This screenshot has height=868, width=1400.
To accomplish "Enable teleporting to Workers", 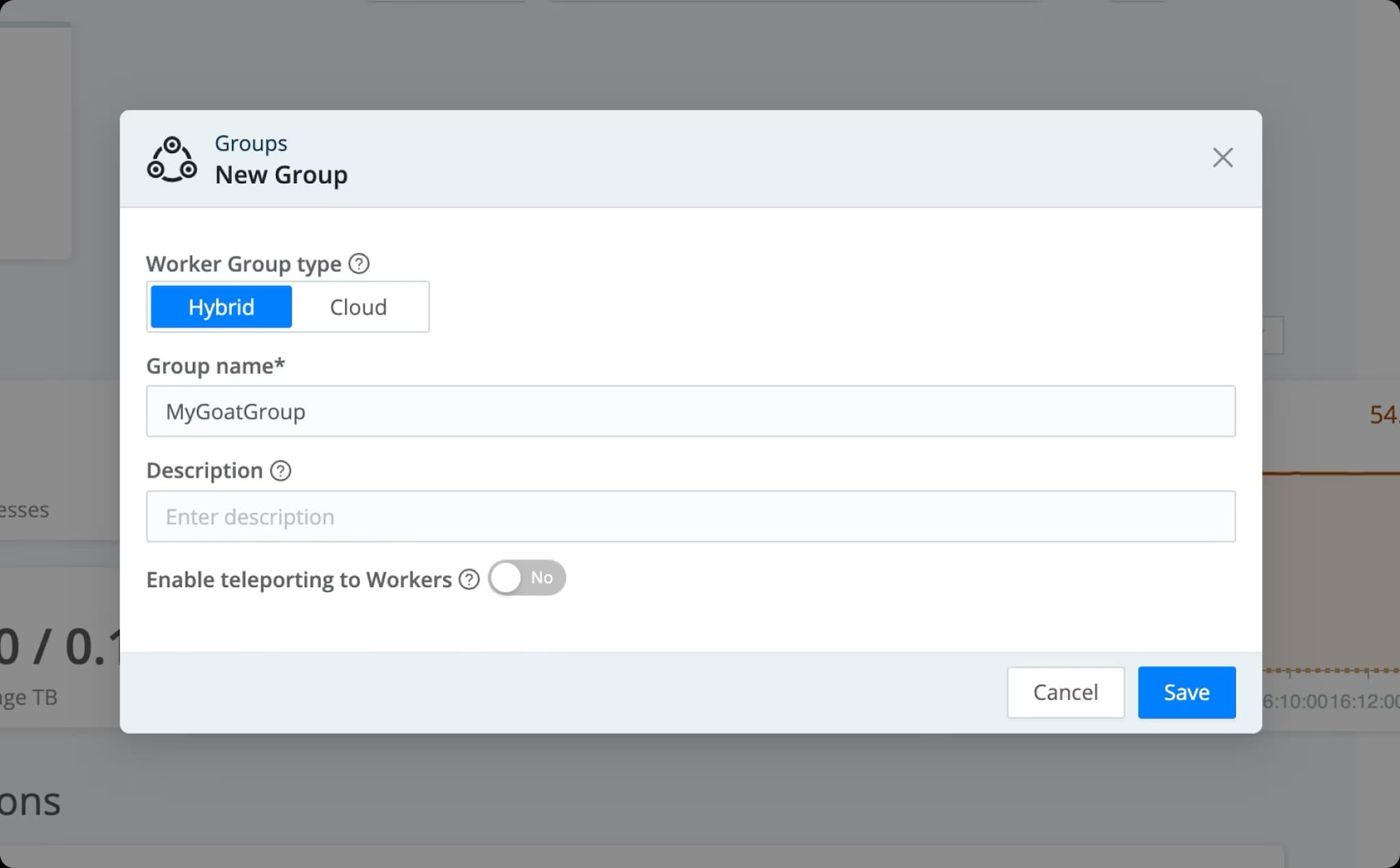I will coord(526,578).
